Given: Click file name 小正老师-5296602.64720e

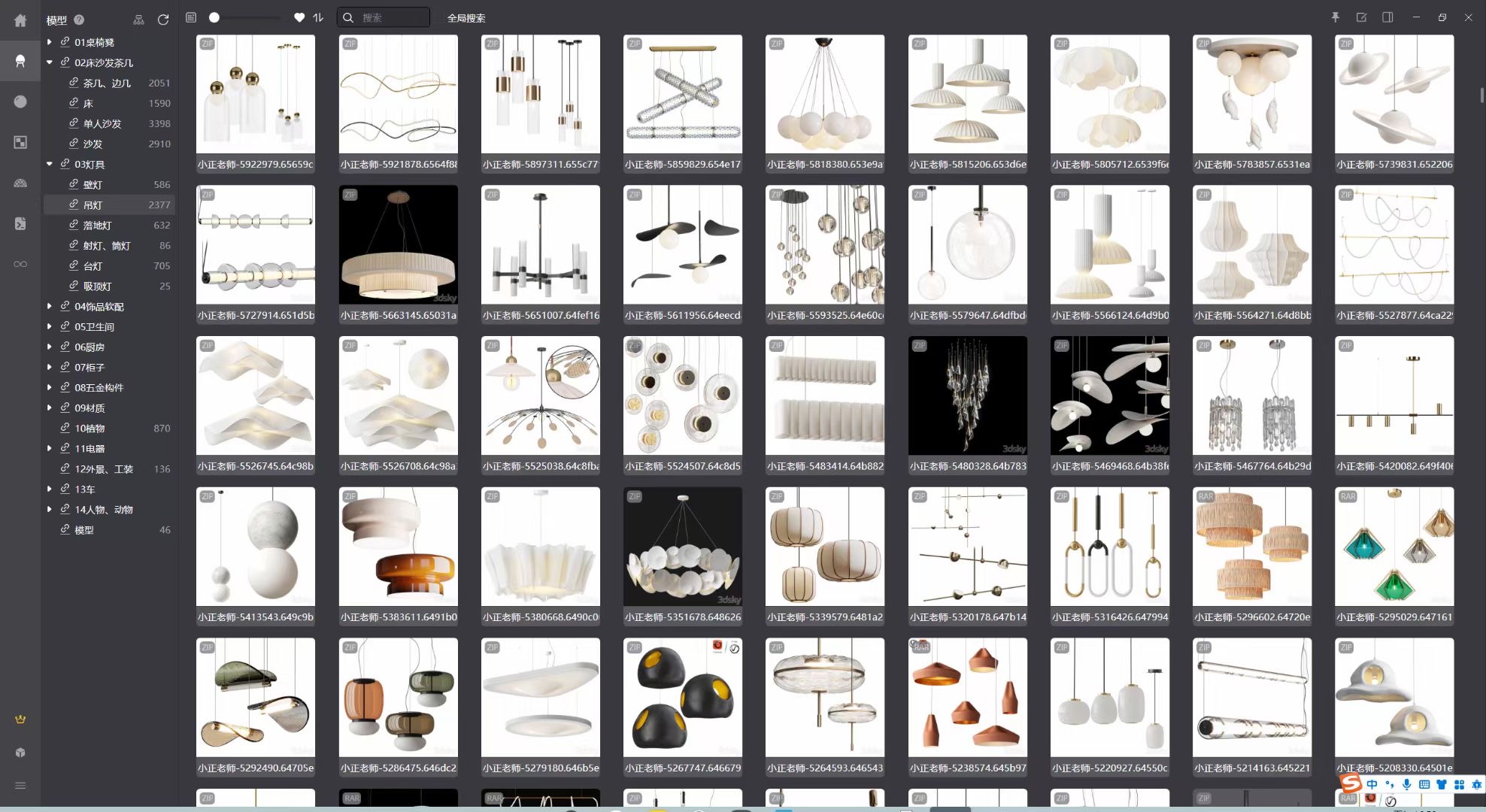Looking at the screenshot, I should 1252,617.
